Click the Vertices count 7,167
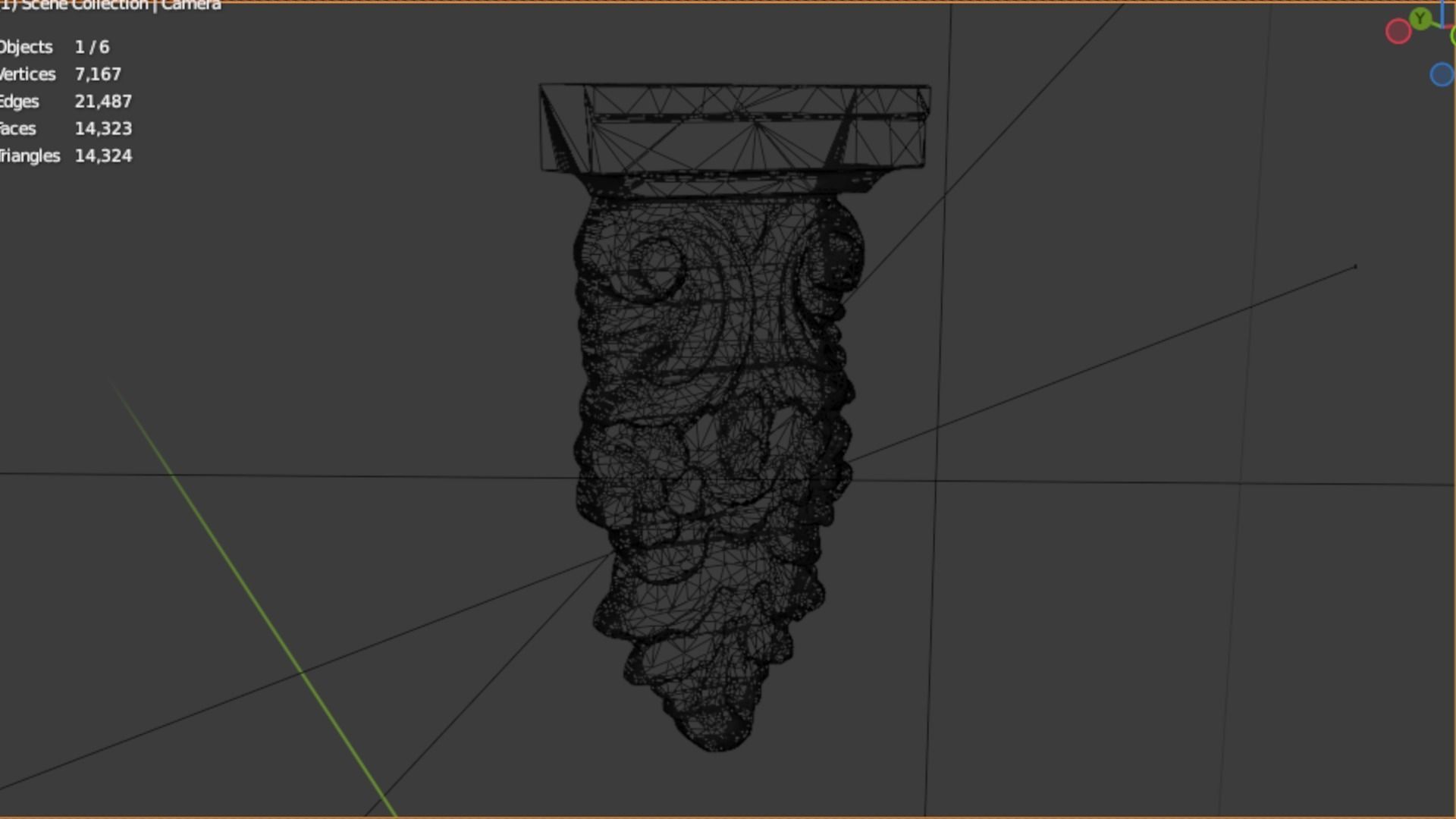The image size is (1456, 819). pyautogui.click(x=98, y=74)
